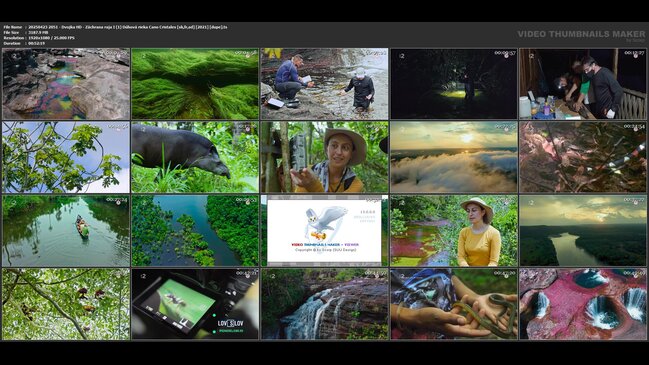Open the tapir grazing thumbnail
649x365 pixels.
[195, 157]
